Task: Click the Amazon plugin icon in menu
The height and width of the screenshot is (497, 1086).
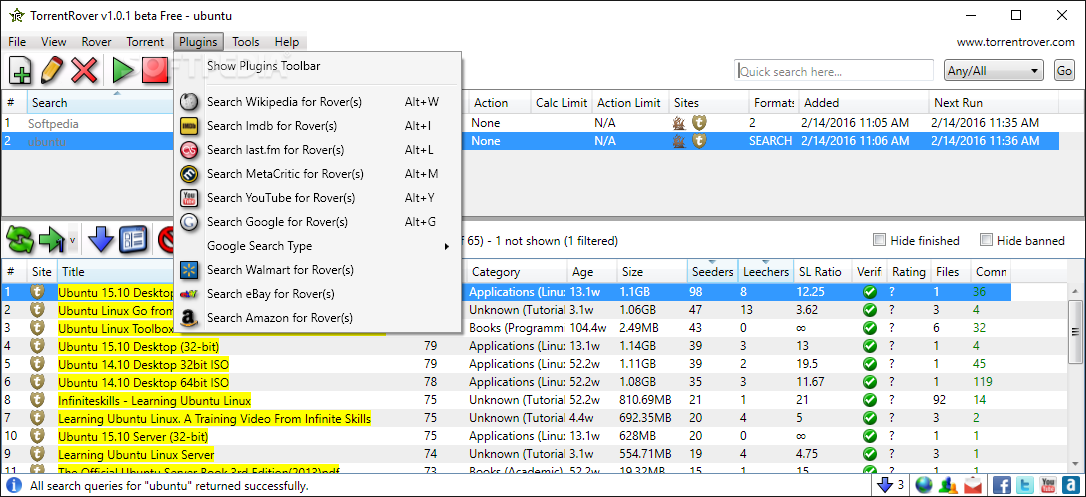Action: [x=189, y=318]
